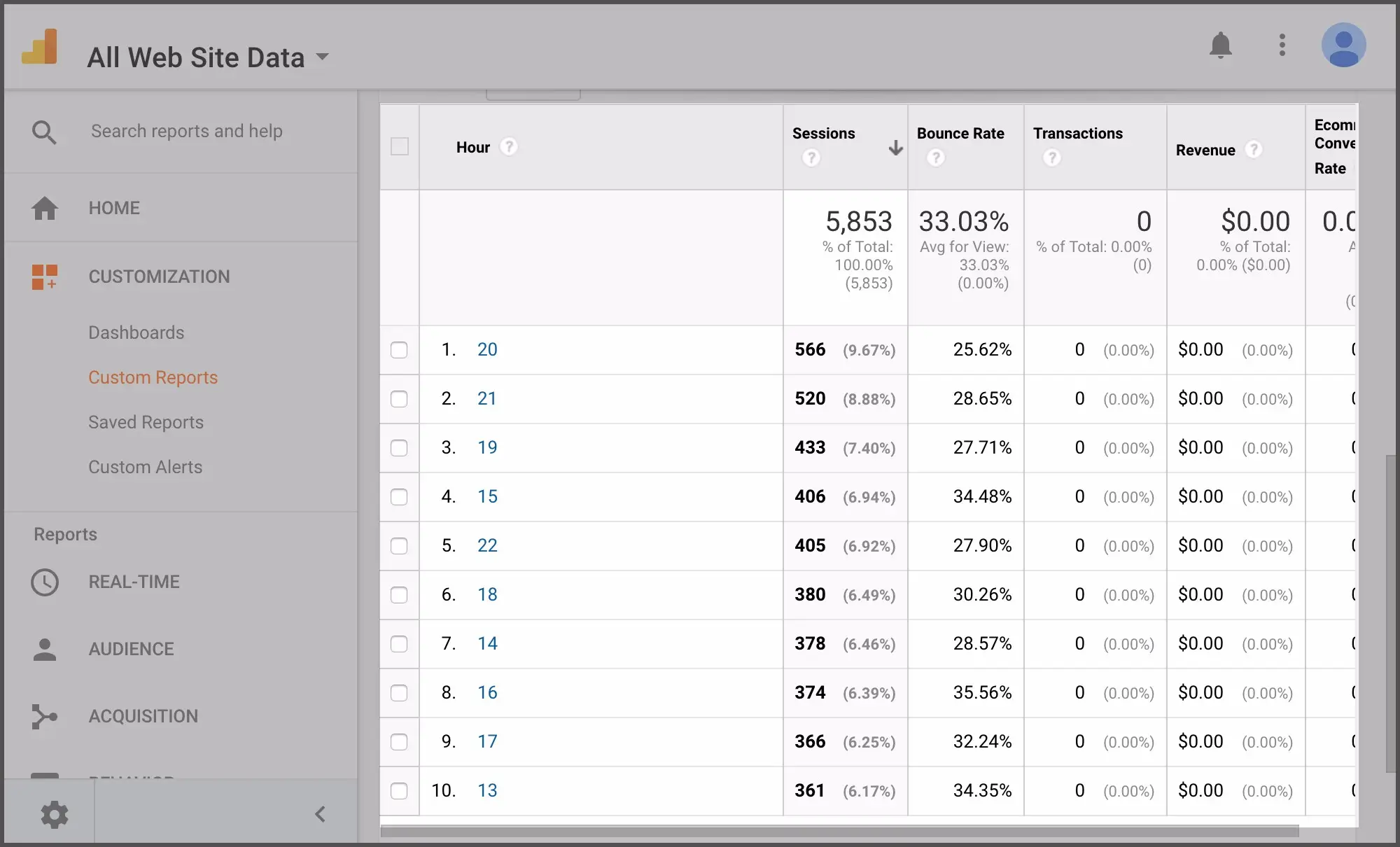Open the All Web Site Data dropdown

(x=321, y=57)
